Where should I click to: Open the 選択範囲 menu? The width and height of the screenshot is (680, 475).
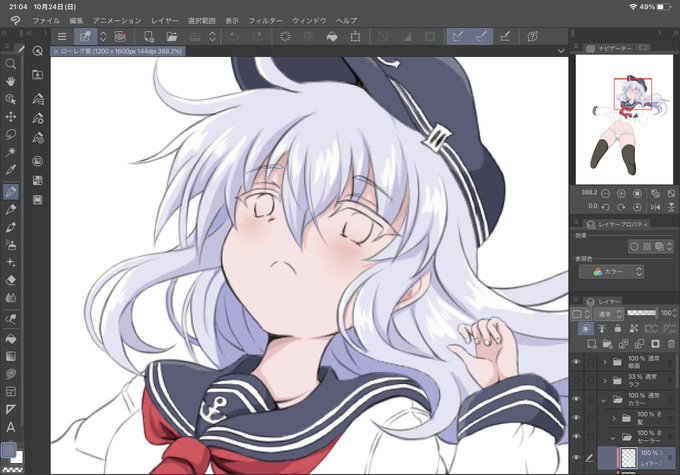202,20
